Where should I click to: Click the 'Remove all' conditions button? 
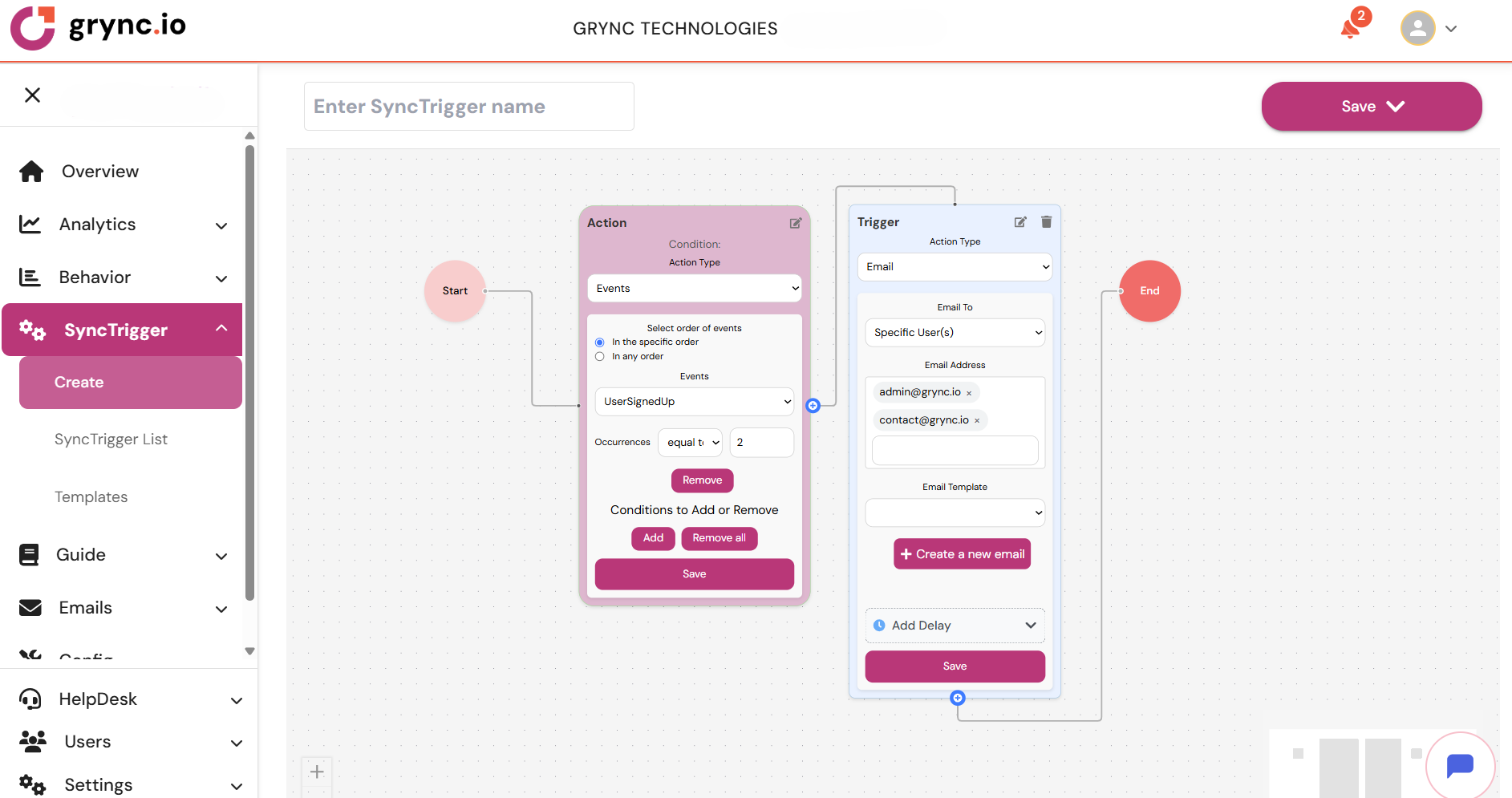click(719, 538)
